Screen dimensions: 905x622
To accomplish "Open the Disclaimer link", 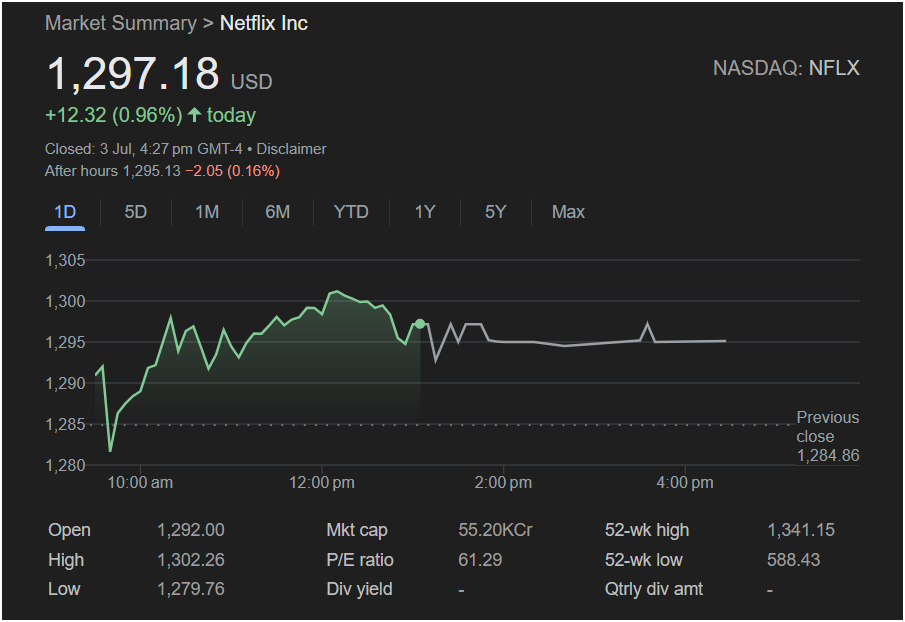I will (291, 149).
